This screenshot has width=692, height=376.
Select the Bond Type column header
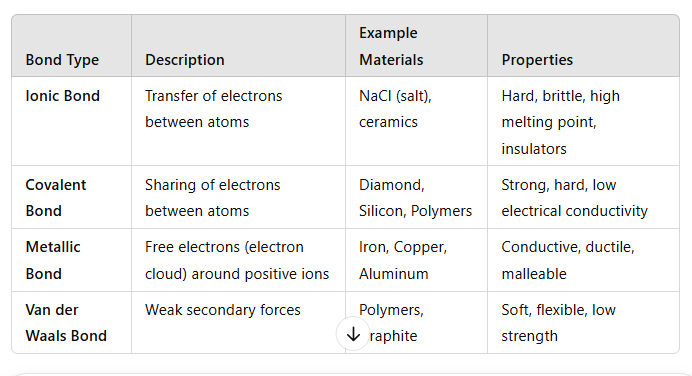pos(62,60)
